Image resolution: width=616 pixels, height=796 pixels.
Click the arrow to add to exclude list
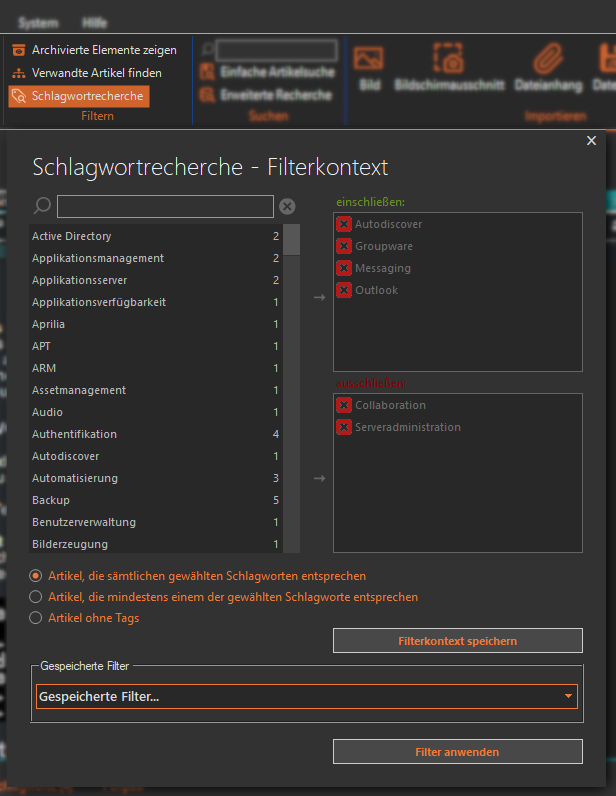(x=319, y=478)
